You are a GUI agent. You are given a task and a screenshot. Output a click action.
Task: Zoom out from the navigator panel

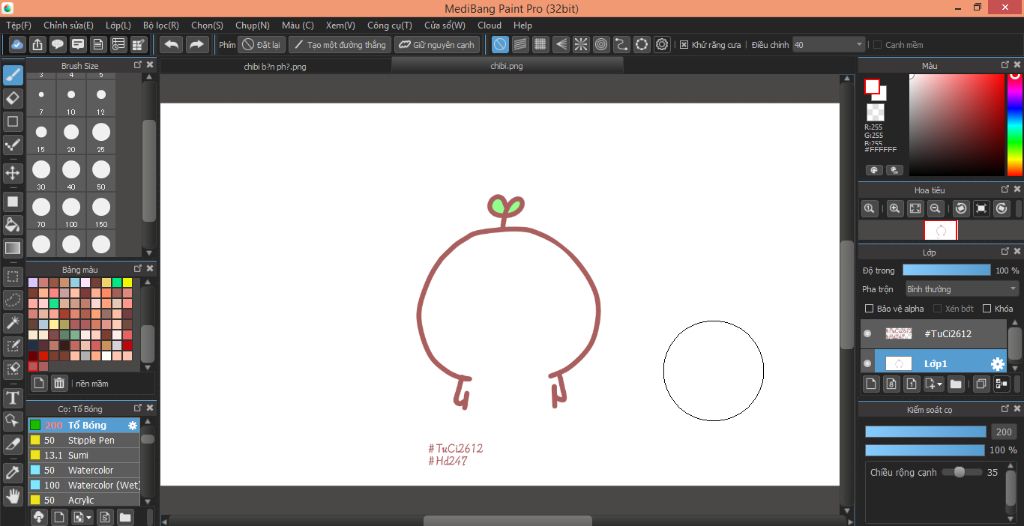(x=935, y=208)
